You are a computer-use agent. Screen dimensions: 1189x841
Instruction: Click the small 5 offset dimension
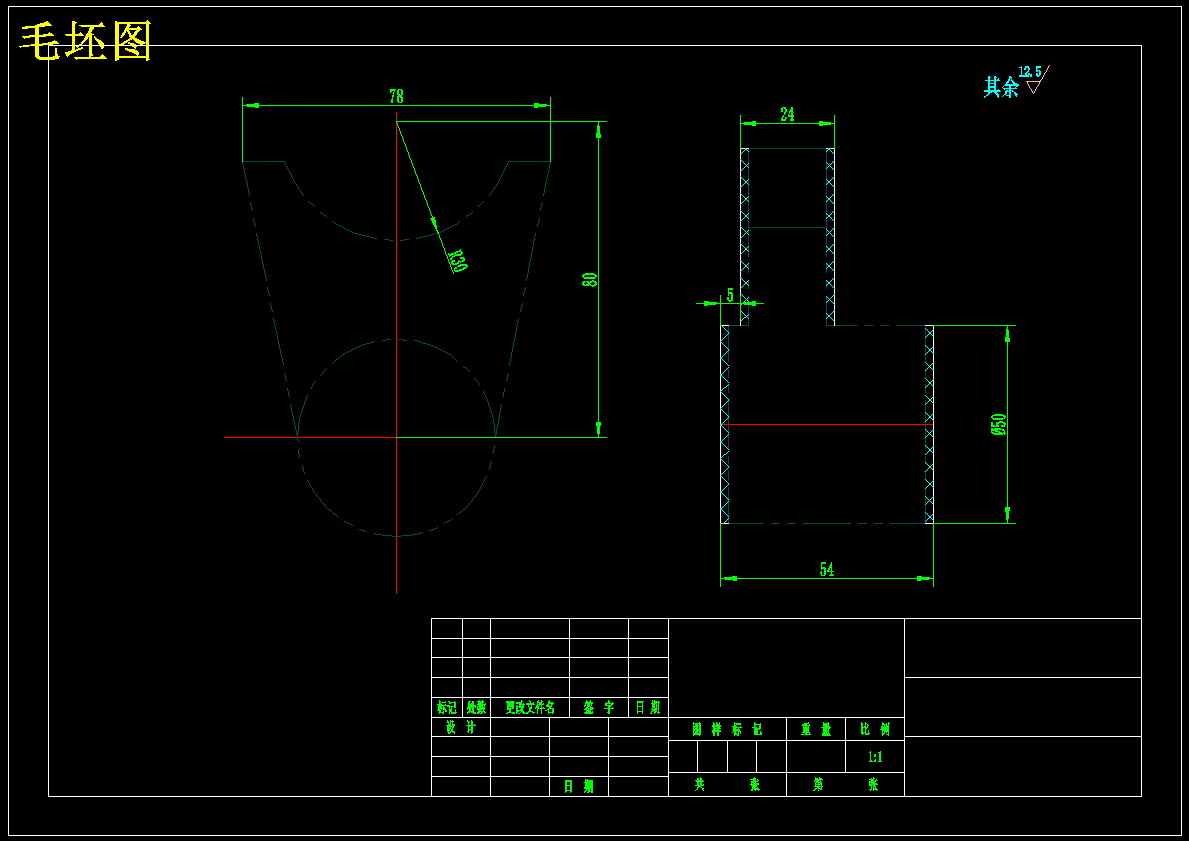pos(730,295)
